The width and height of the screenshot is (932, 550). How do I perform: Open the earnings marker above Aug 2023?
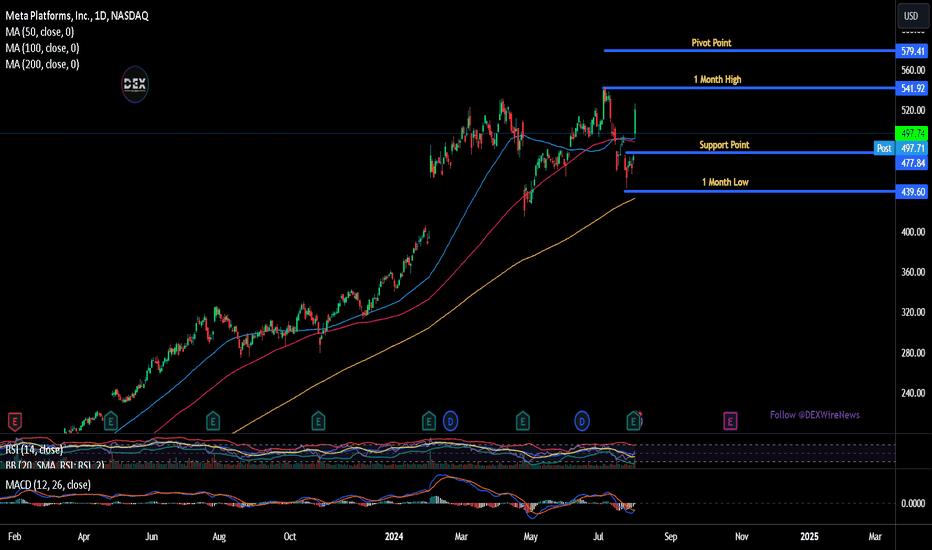point(213,422)
